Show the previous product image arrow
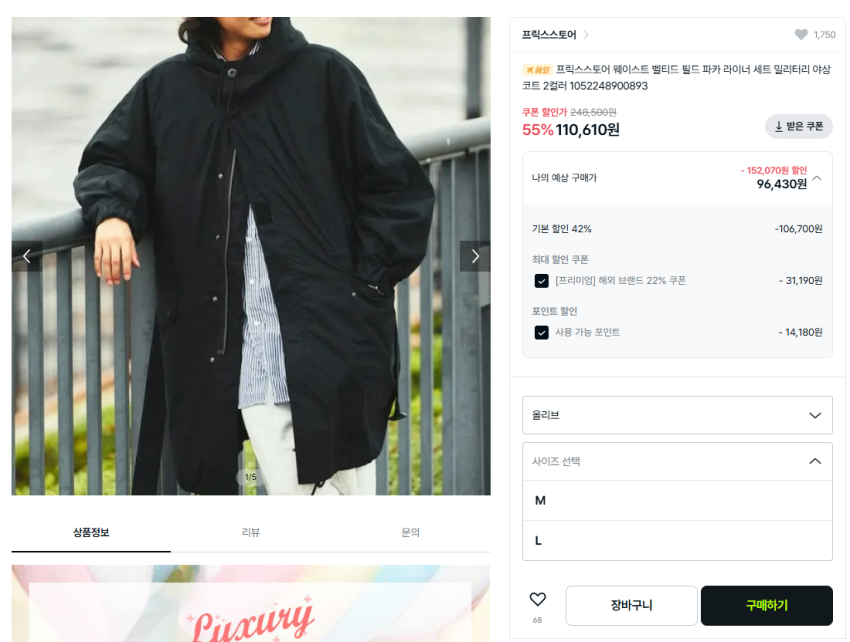Viewport: 850px width, 642px height. pos(27,256)
